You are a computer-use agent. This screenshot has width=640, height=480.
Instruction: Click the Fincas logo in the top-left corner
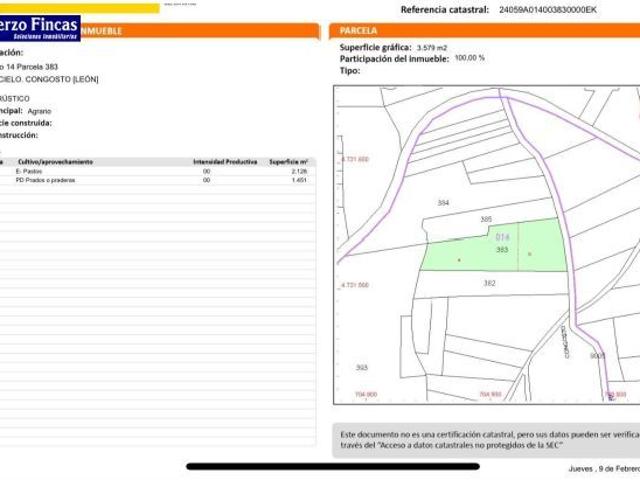[40, 27]
